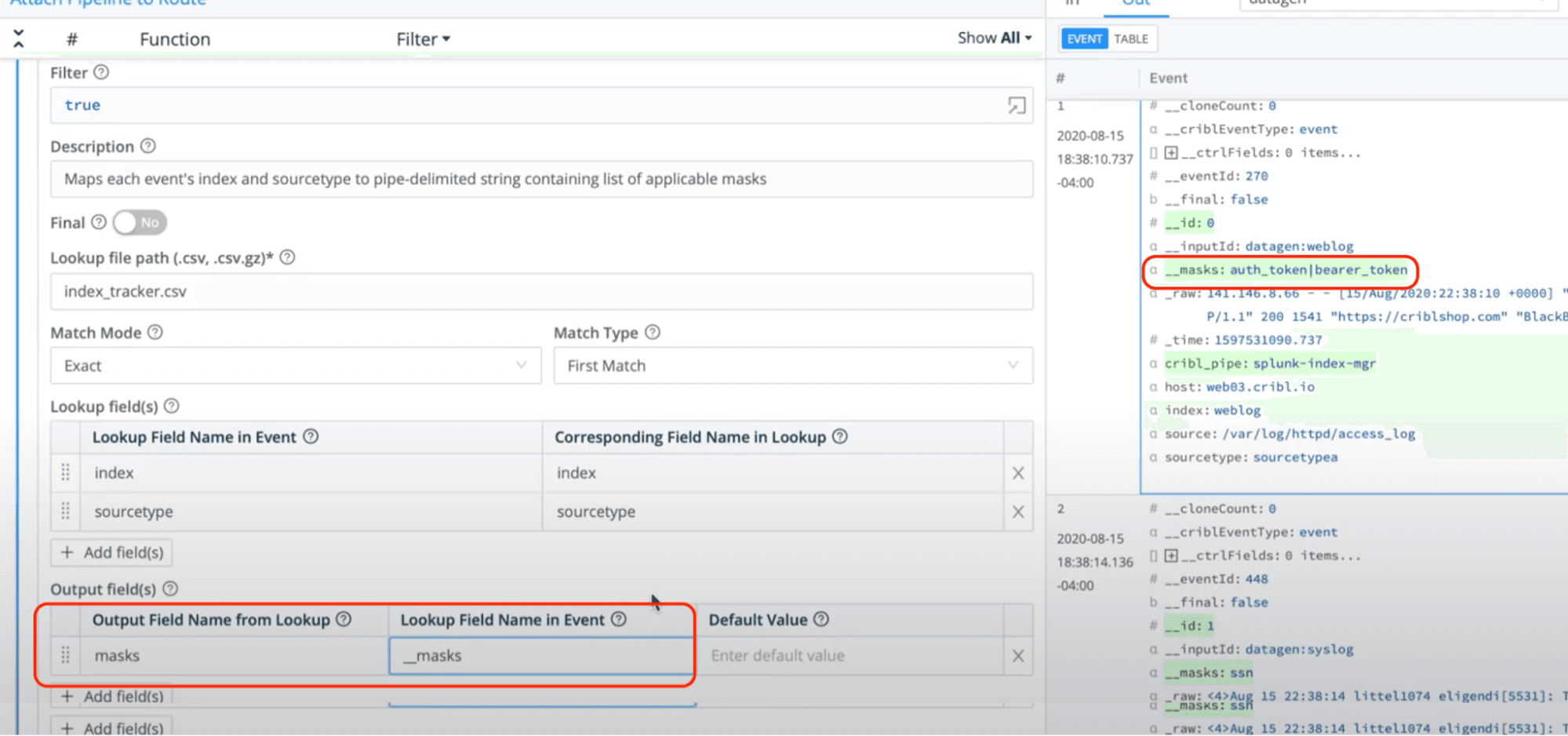
Task: Open help for Lookup file path
Action: pyautogui.click(x=287, y=257)
